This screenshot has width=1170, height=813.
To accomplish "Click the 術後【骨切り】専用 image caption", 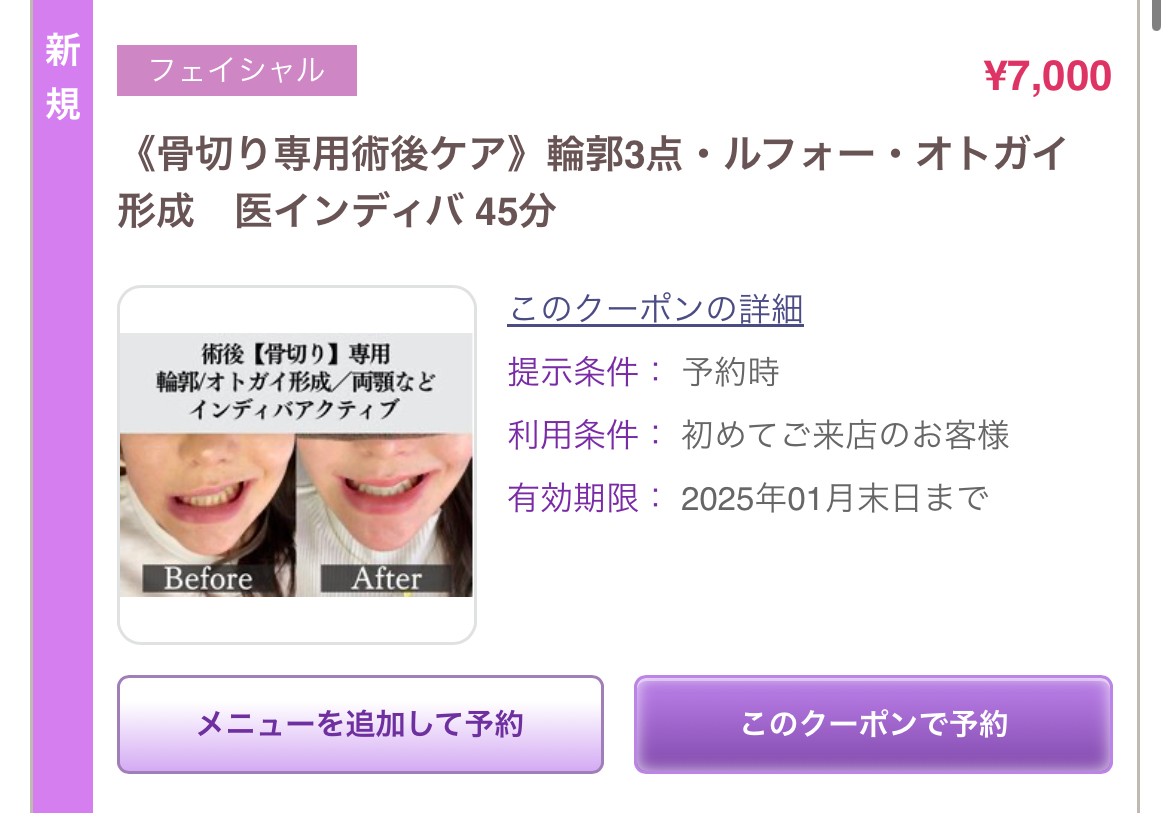I will pos(296,354).
